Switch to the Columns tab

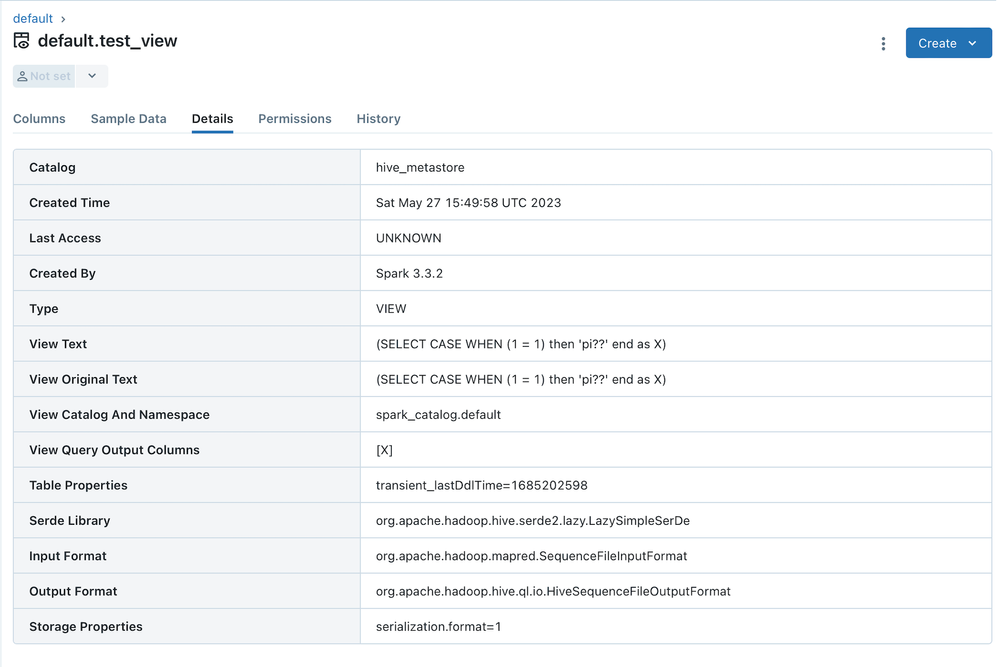(x=39, y=119)
